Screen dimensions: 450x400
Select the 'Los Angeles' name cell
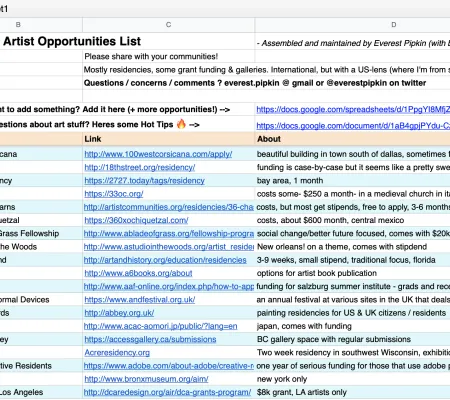[41, 392]
